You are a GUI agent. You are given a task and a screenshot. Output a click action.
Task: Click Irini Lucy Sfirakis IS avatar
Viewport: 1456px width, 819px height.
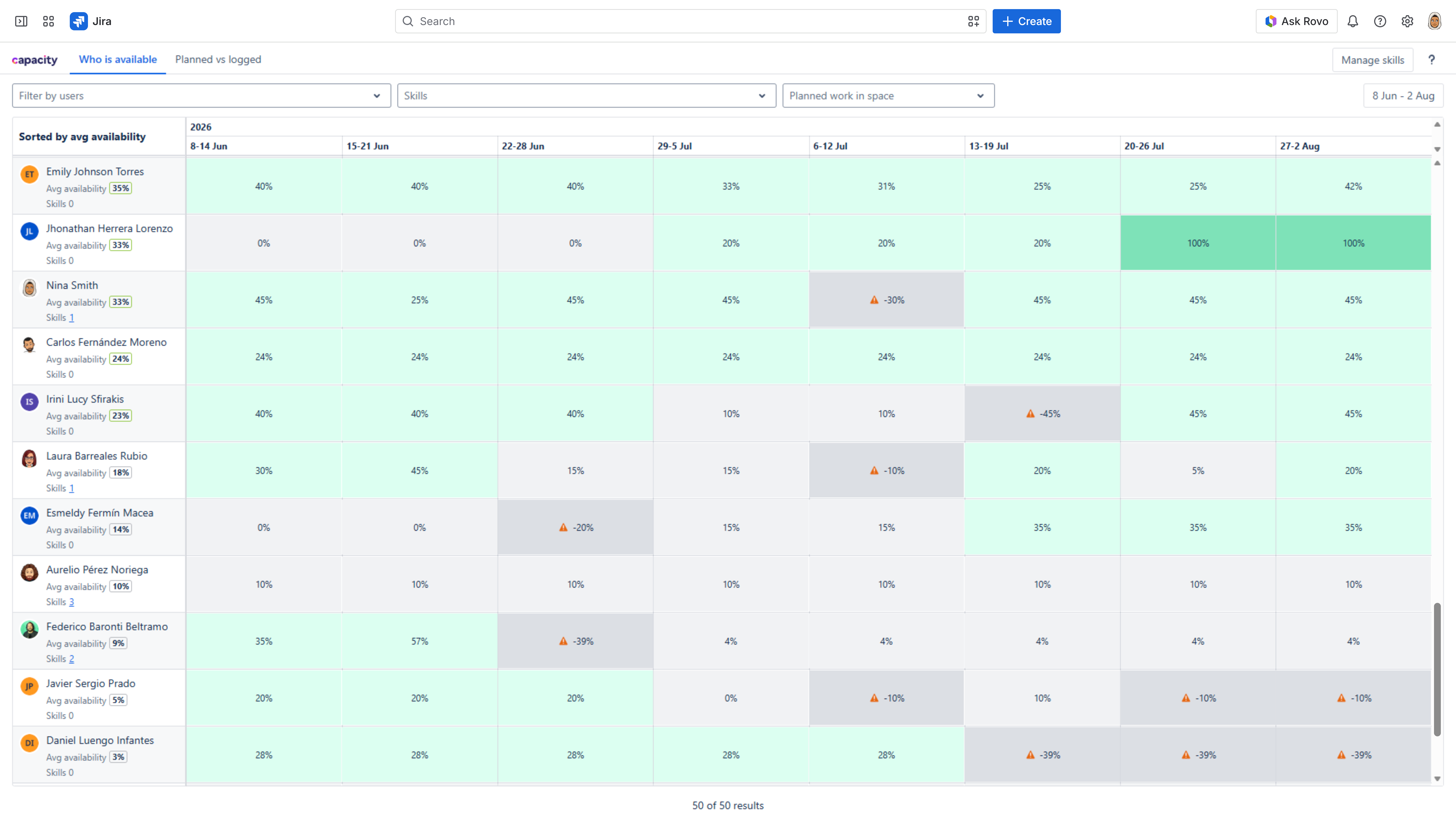[x=29, y=402]
